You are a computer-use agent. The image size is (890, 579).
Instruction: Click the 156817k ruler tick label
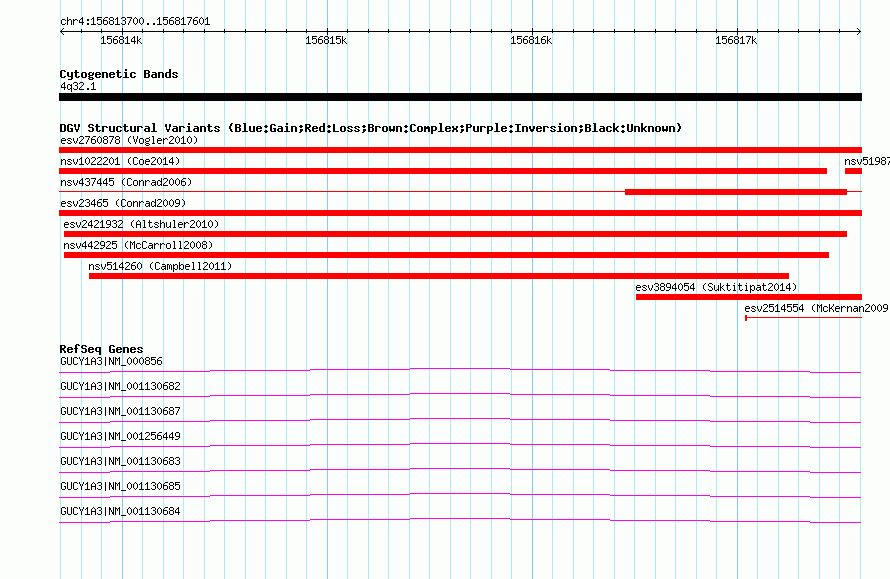point(736,40)
